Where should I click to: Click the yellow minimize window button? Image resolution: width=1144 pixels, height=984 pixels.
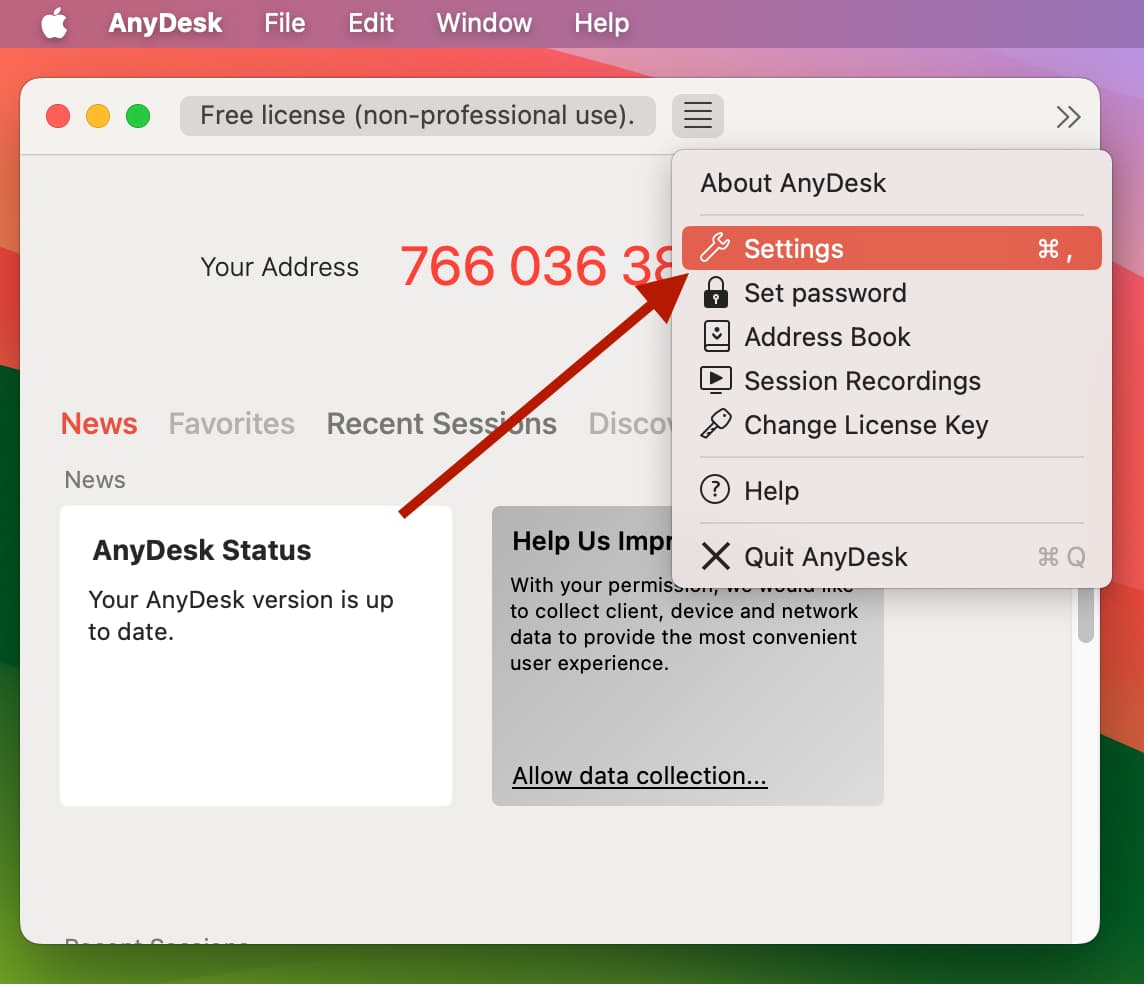98,116
